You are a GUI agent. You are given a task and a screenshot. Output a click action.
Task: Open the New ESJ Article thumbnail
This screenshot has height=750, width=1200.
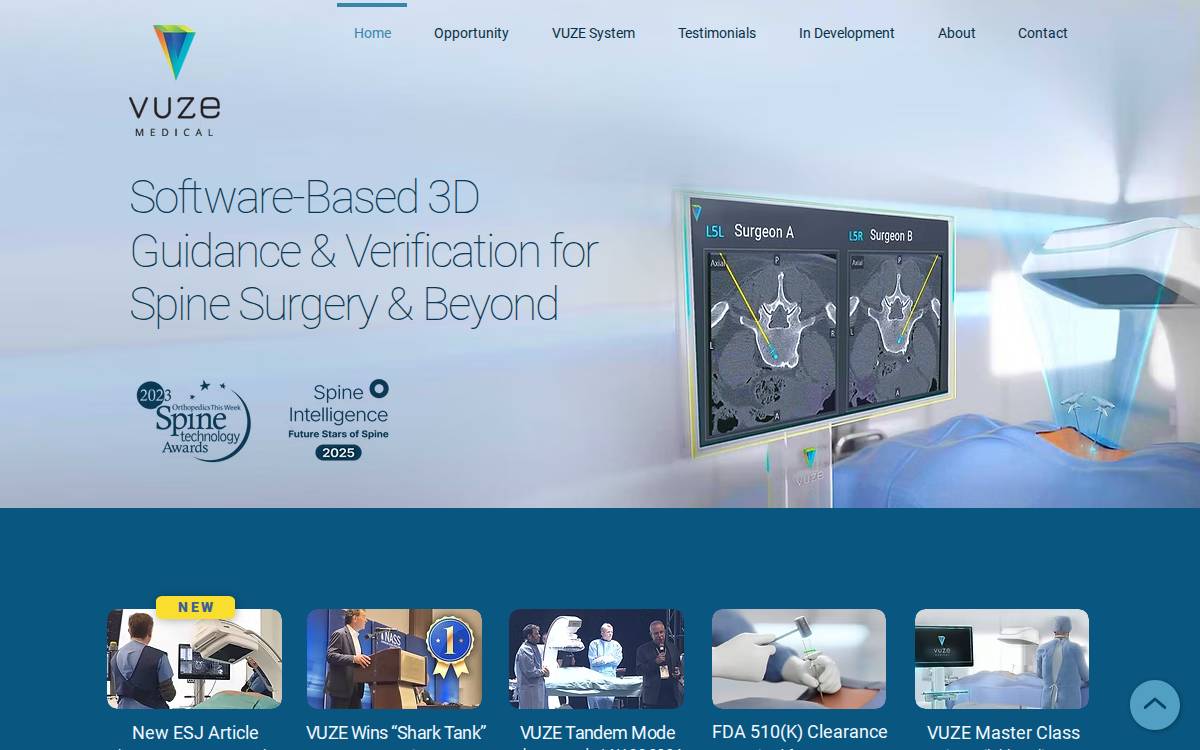tap(194, 659)
